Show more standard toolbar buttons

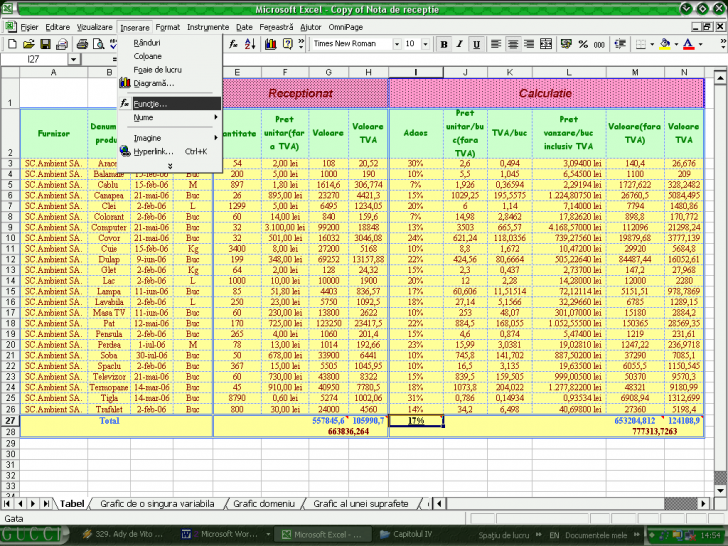pyautogui.click(x=301, y=44)
